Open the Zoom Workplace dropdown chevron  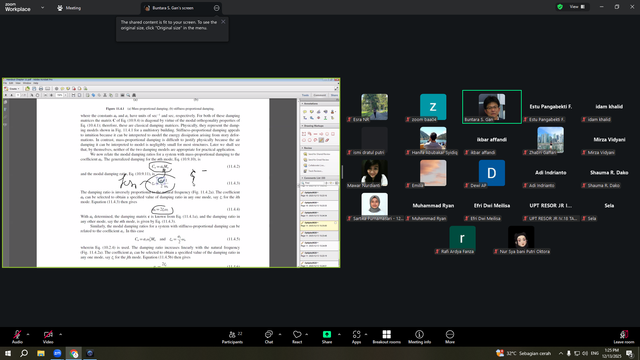click(42, 7)
